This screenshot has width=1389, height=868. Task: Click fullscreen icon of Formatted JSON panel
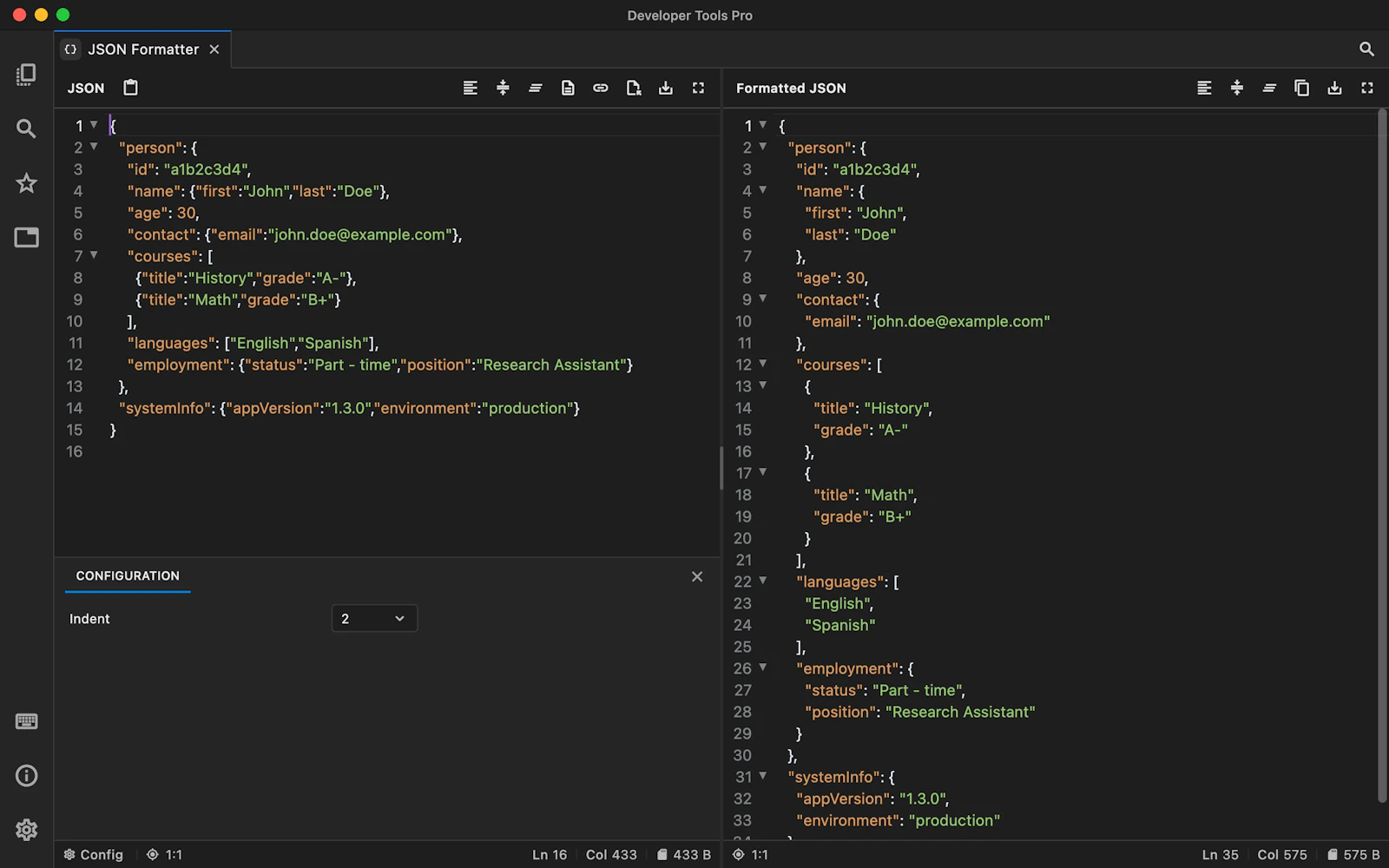pyautogui.click(x=1367, y=88)
